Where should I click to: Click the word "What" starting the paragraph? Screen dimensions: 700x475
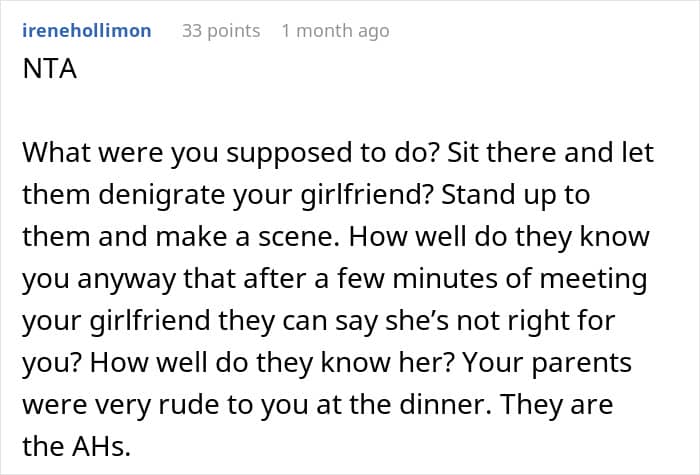(54, 153)
